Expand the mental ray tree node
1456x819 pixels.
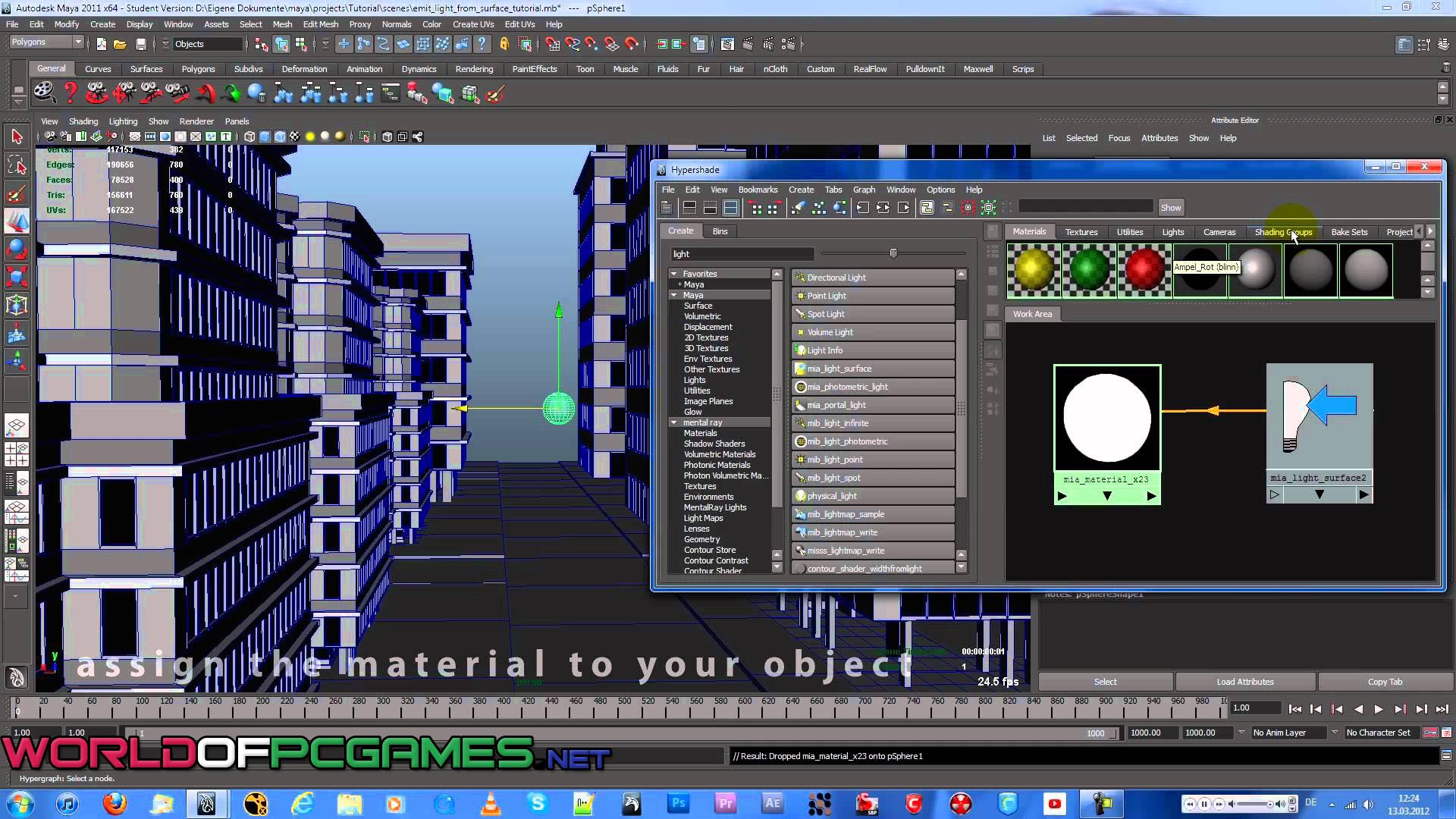click(x=672, y=421)
